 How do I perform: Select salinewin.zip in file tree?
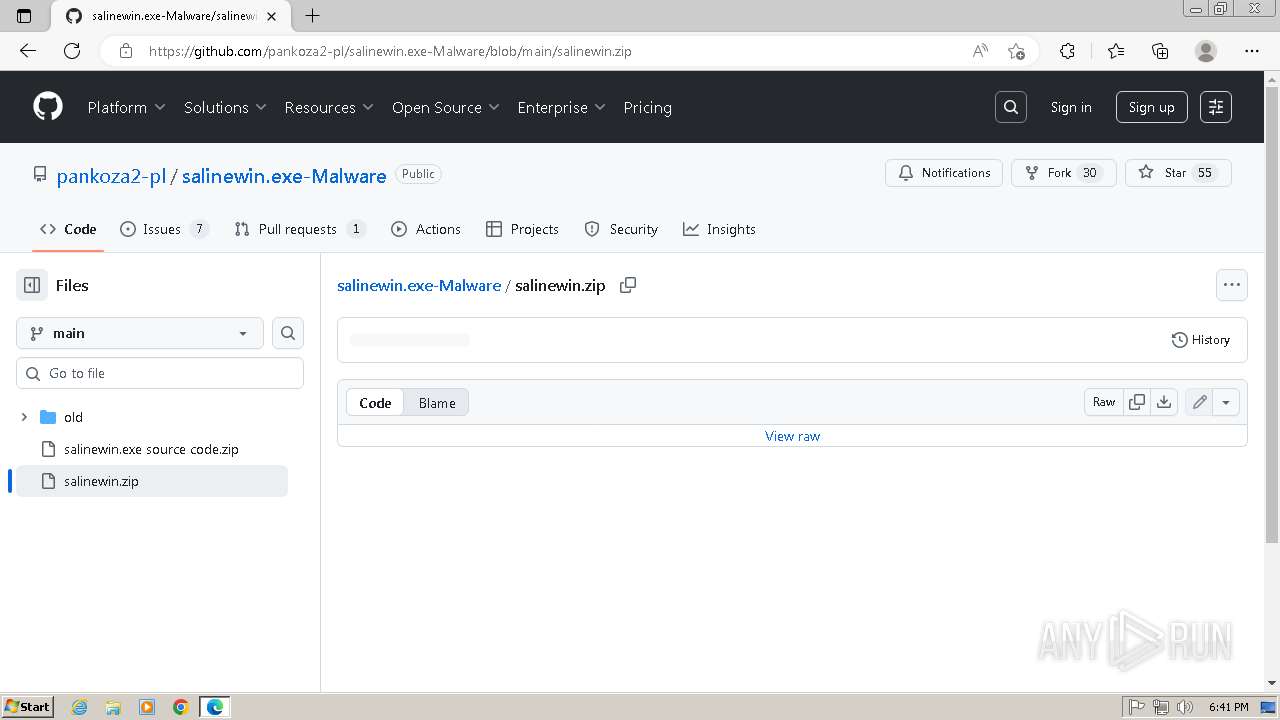[x=152, y=481]
